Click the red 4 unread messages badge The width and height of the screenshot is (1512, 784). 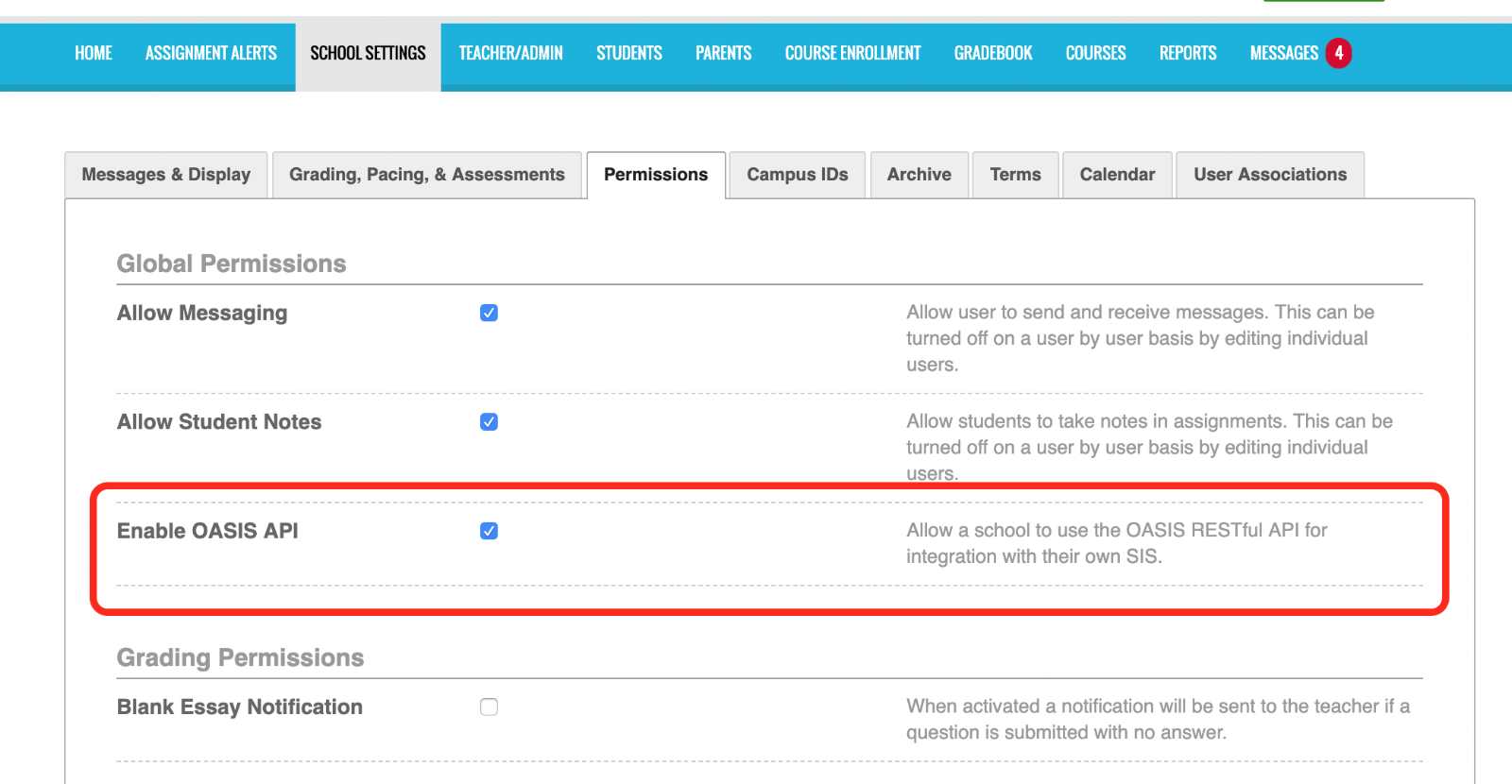[1338, 53]
